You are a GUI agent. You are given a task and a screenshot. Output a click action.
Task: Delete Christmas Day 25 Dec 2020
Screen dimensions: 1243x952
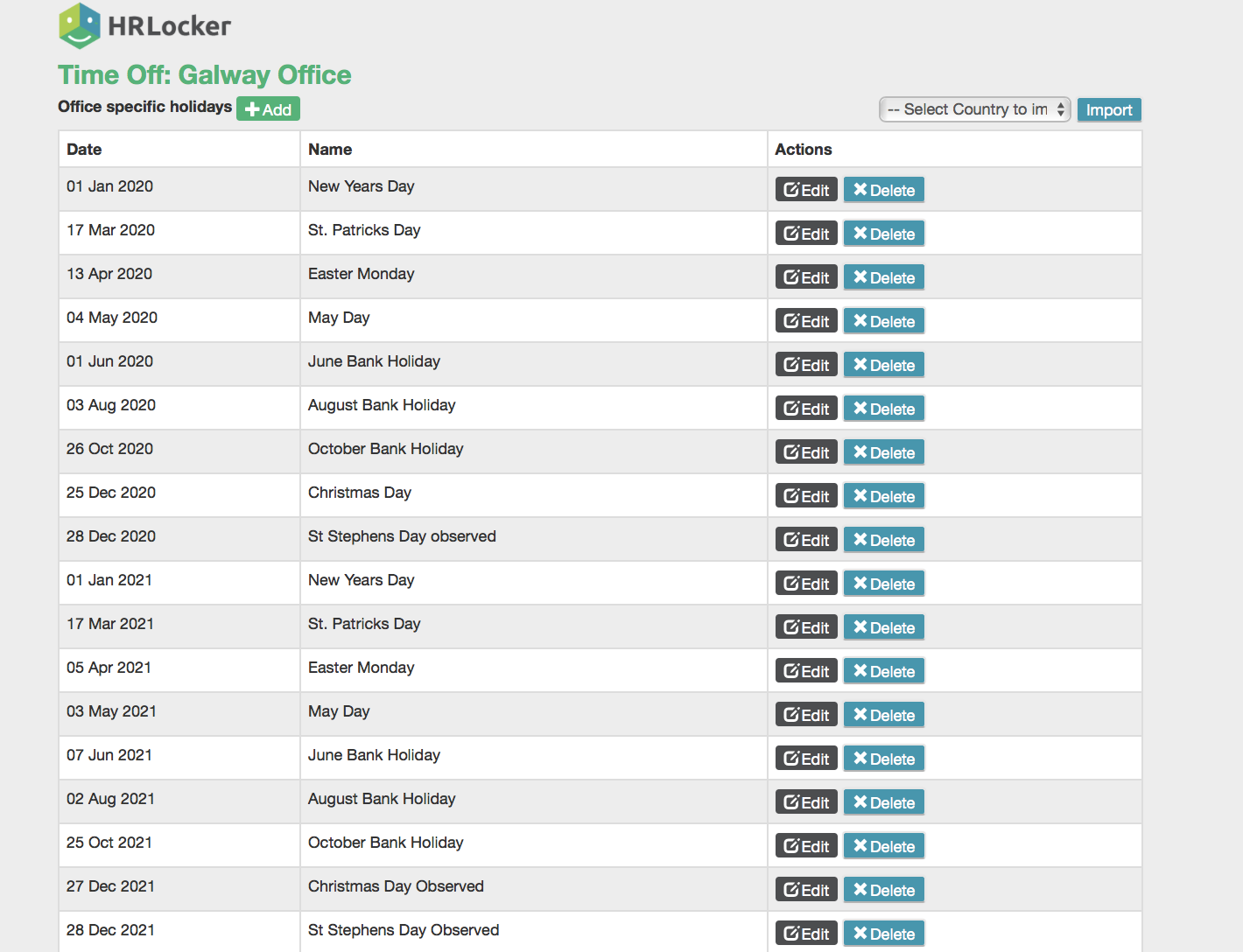(x=884, y=496)
